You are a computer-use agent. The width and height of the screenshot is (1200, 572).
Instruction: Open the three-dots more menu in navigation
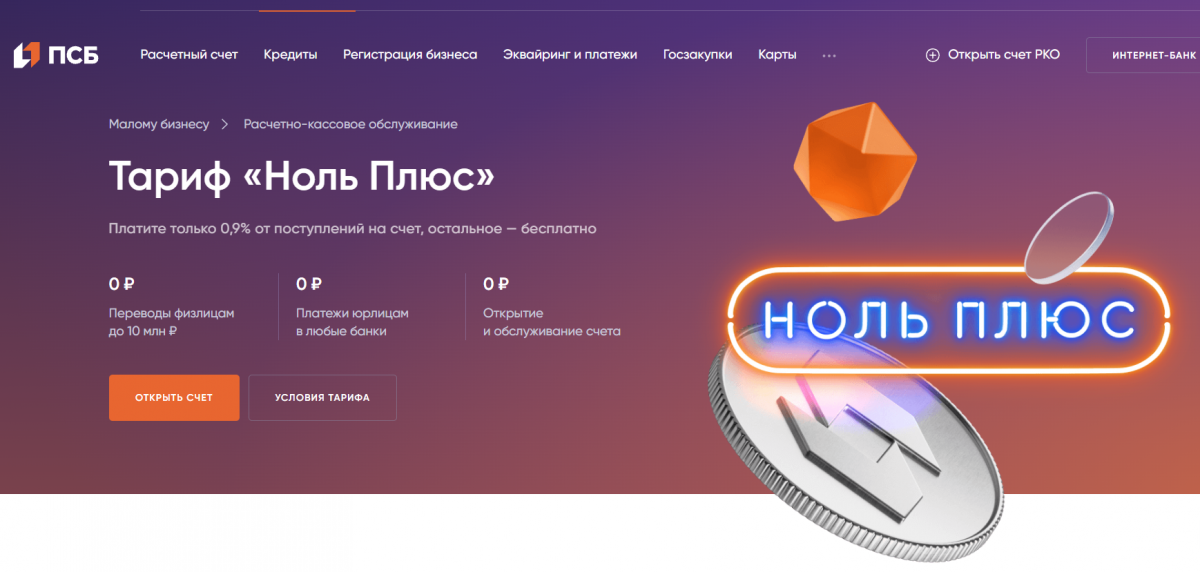pos(828,56)
